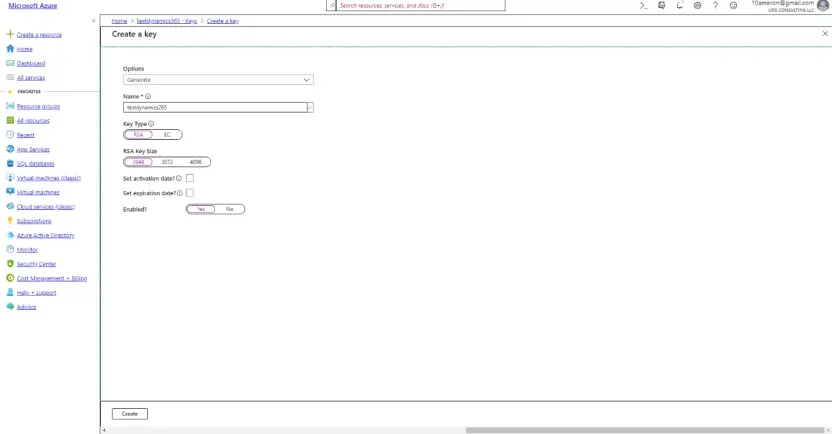832x434 pixels.
Task: Open the Options Generate dropdown
Action: click(218, 80)
